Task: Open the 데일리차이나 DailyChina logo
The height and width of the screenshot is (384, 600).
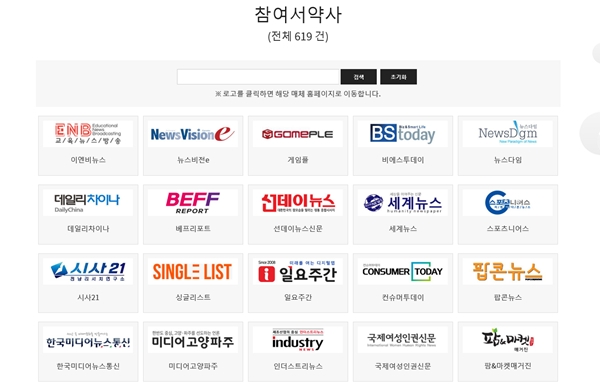Action: coord(88,202)
